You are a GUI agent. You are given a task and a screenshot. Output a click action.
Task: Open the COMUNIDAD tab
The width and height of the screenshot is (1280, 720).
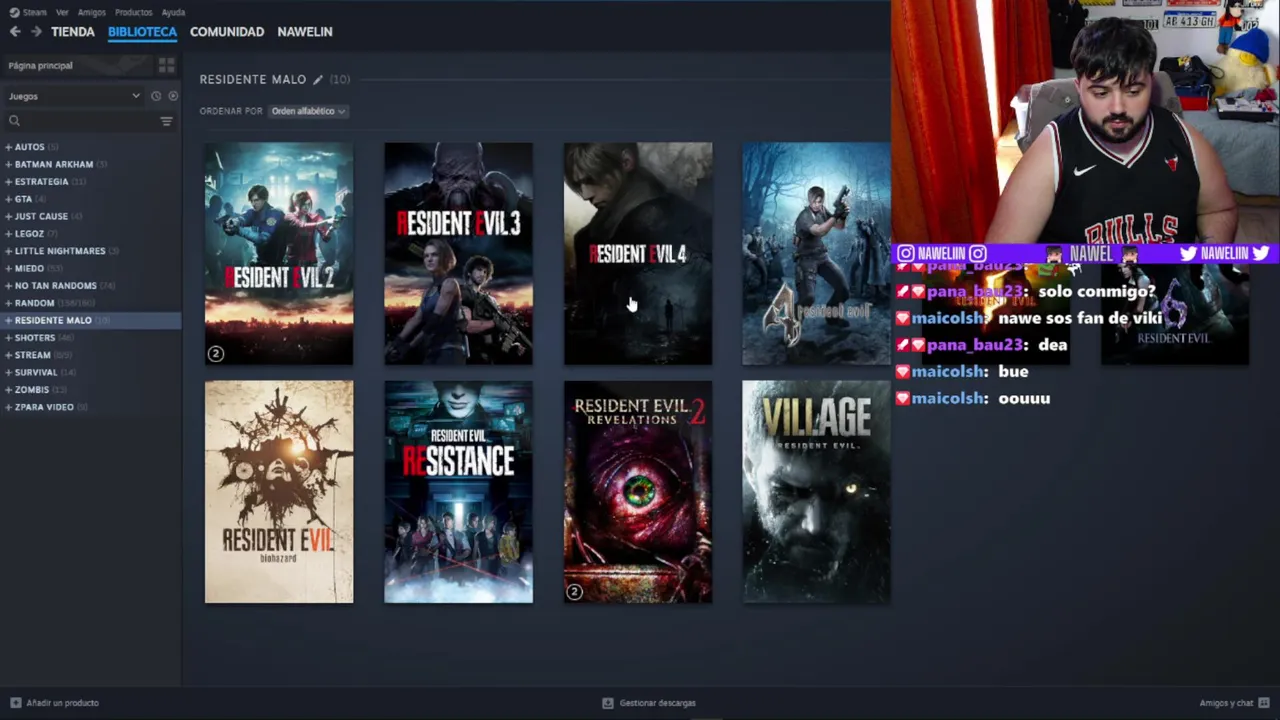(x=227, y=32)
